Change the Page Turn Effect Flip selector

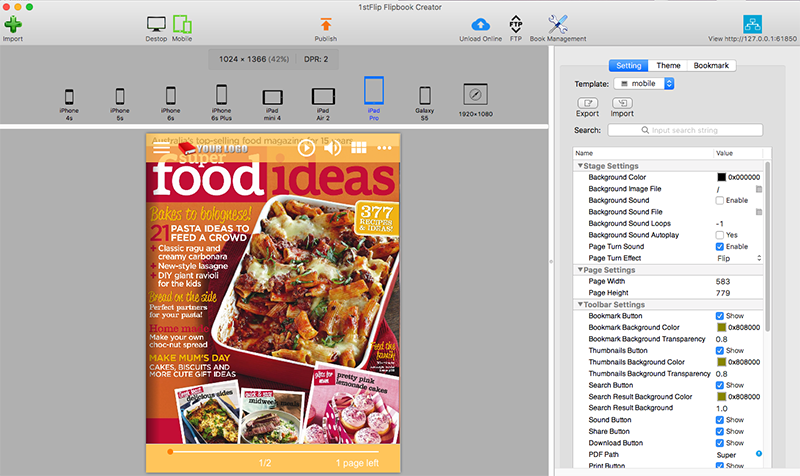click(739, 259)
